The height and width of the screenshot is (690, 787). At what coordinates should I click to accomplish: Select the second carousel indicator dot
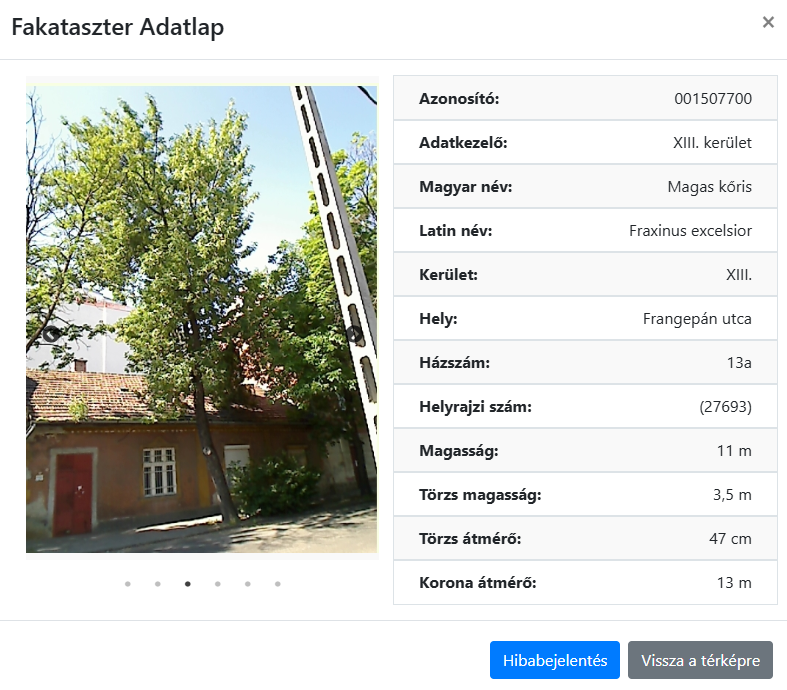pos(157,584)
